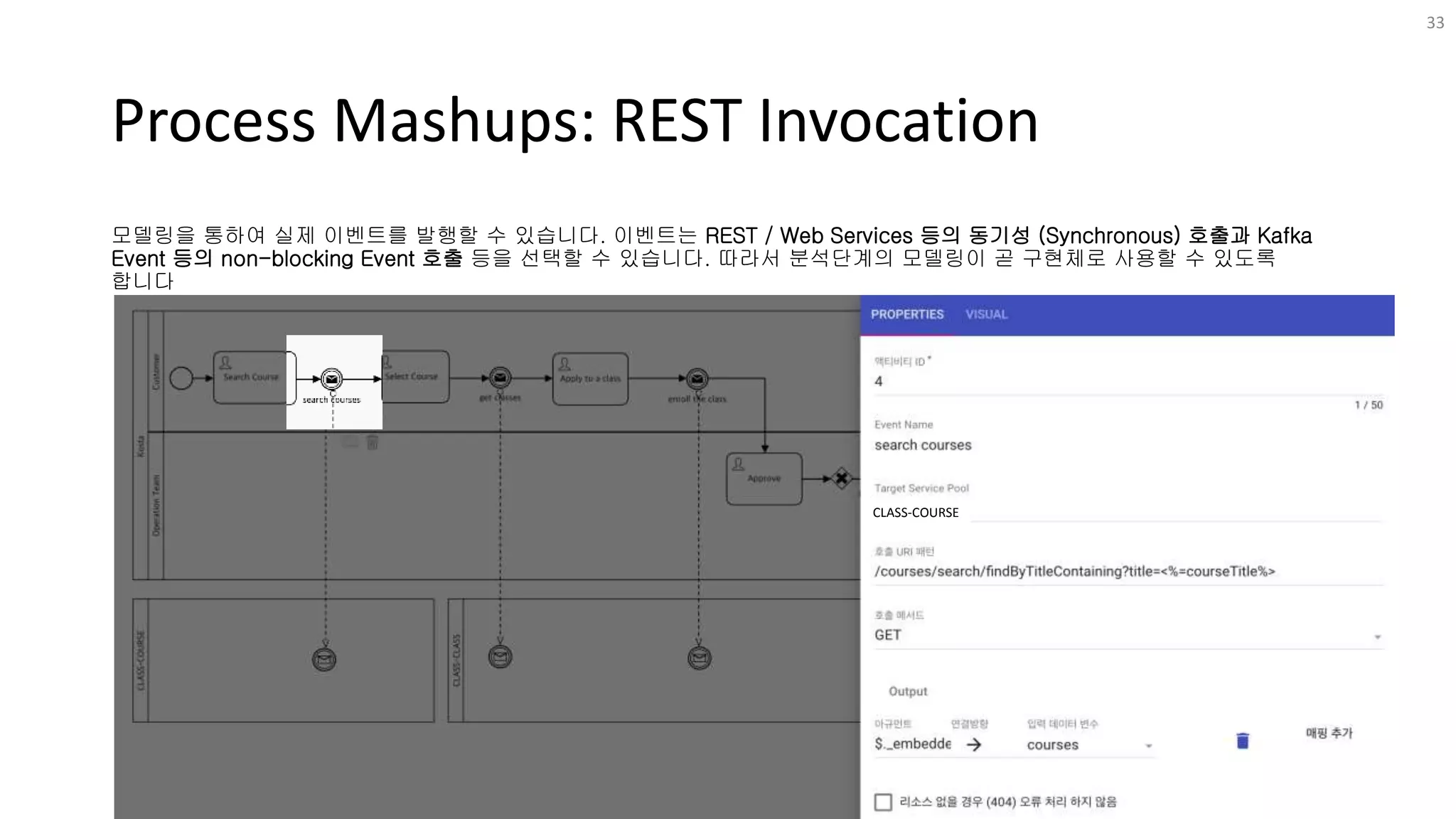Enable ignore 404 resource error checkbox
The image size is (1456, 819).
[x=883, y=802]
